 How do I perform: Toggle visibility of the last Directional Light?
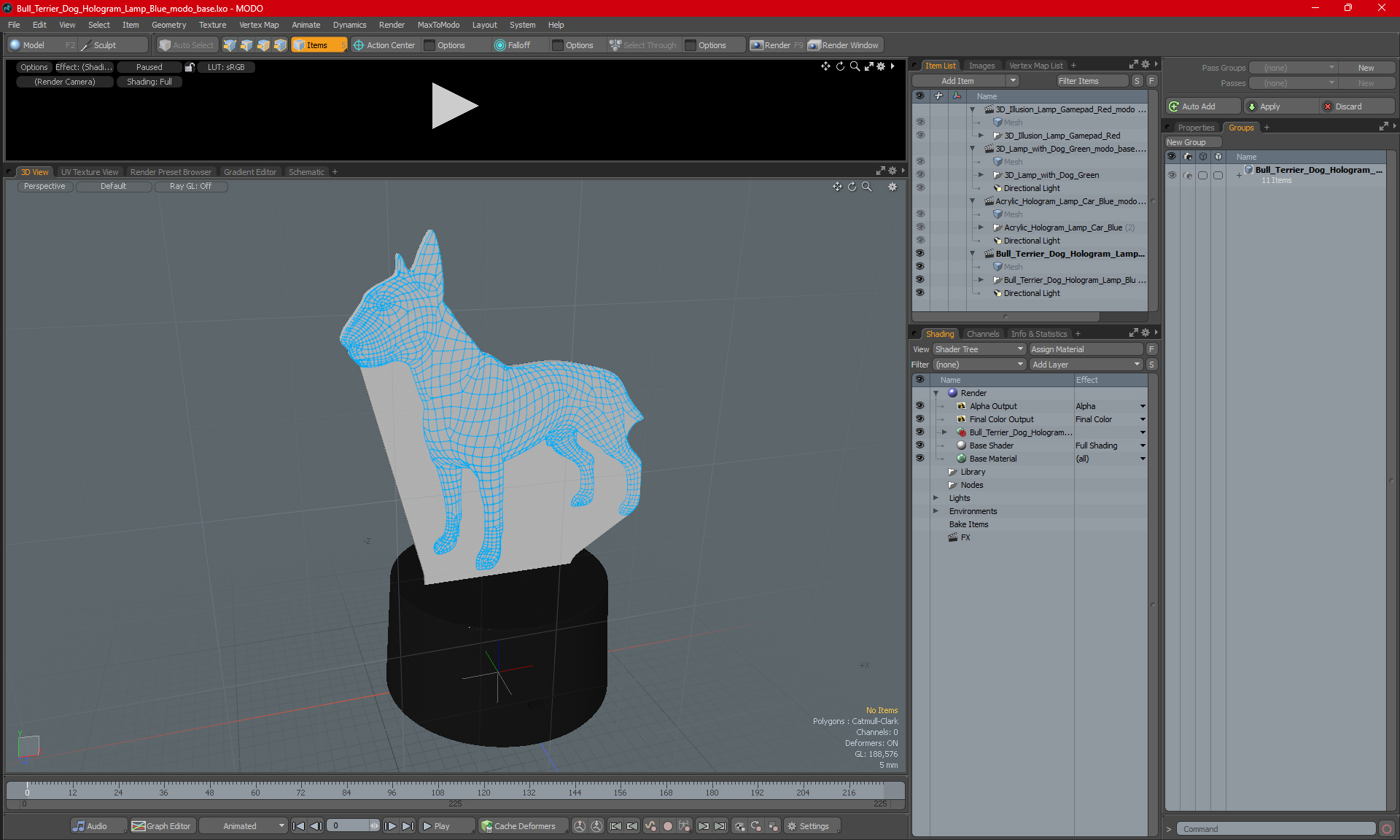point(919,293)
